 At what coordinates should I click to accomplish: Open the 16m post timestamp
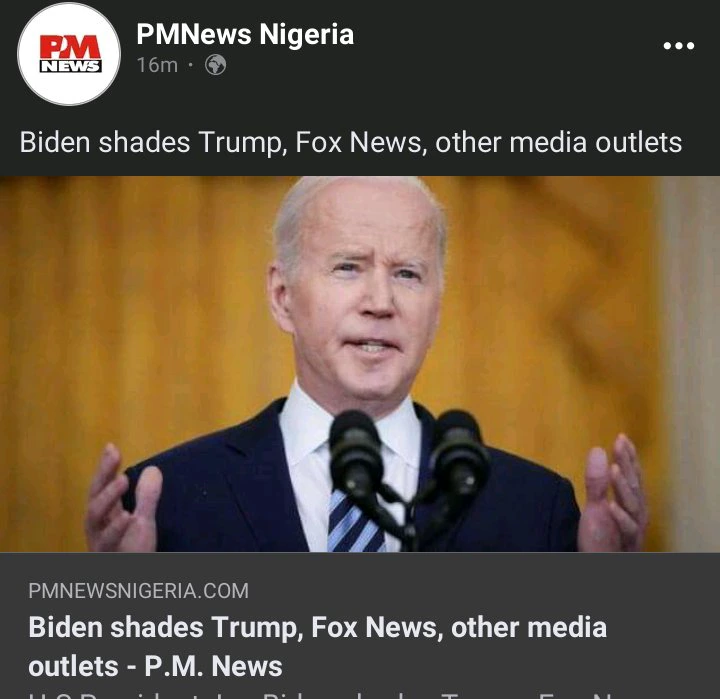(x=157, y=65)
